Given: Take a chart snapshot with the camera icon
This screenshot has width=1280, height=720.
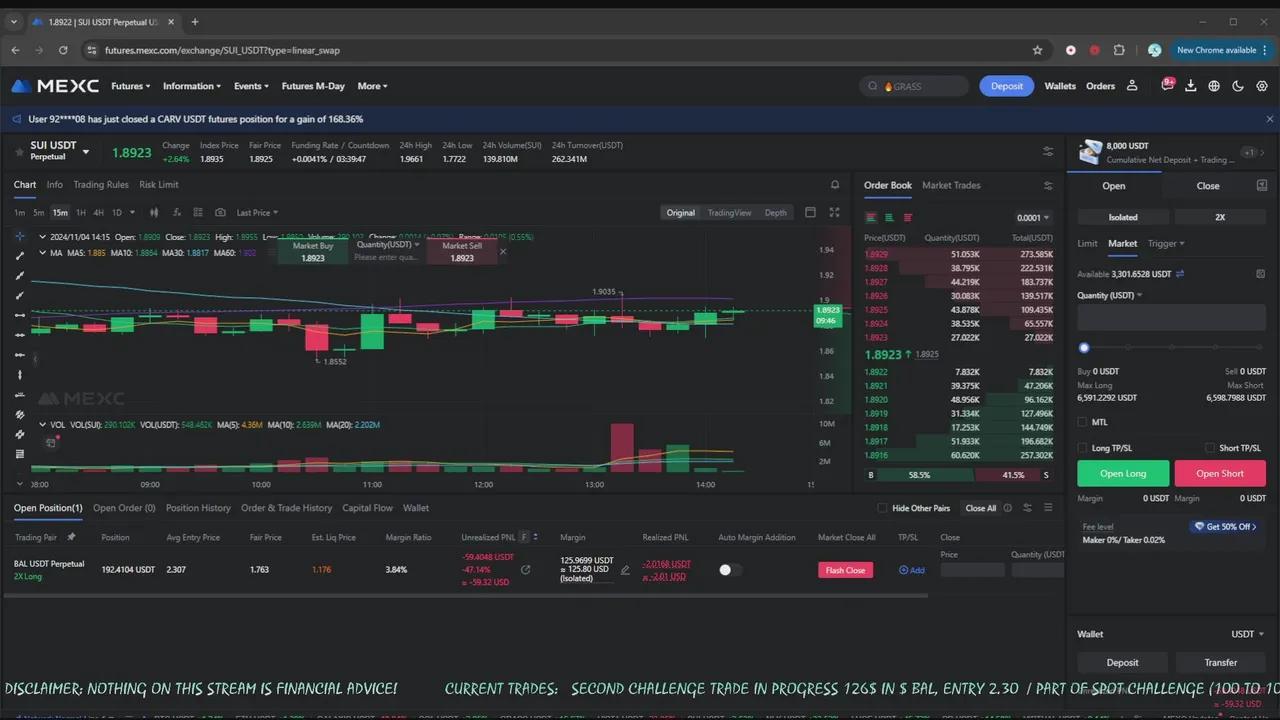Looking at the screenshot, I should (220, 212).
